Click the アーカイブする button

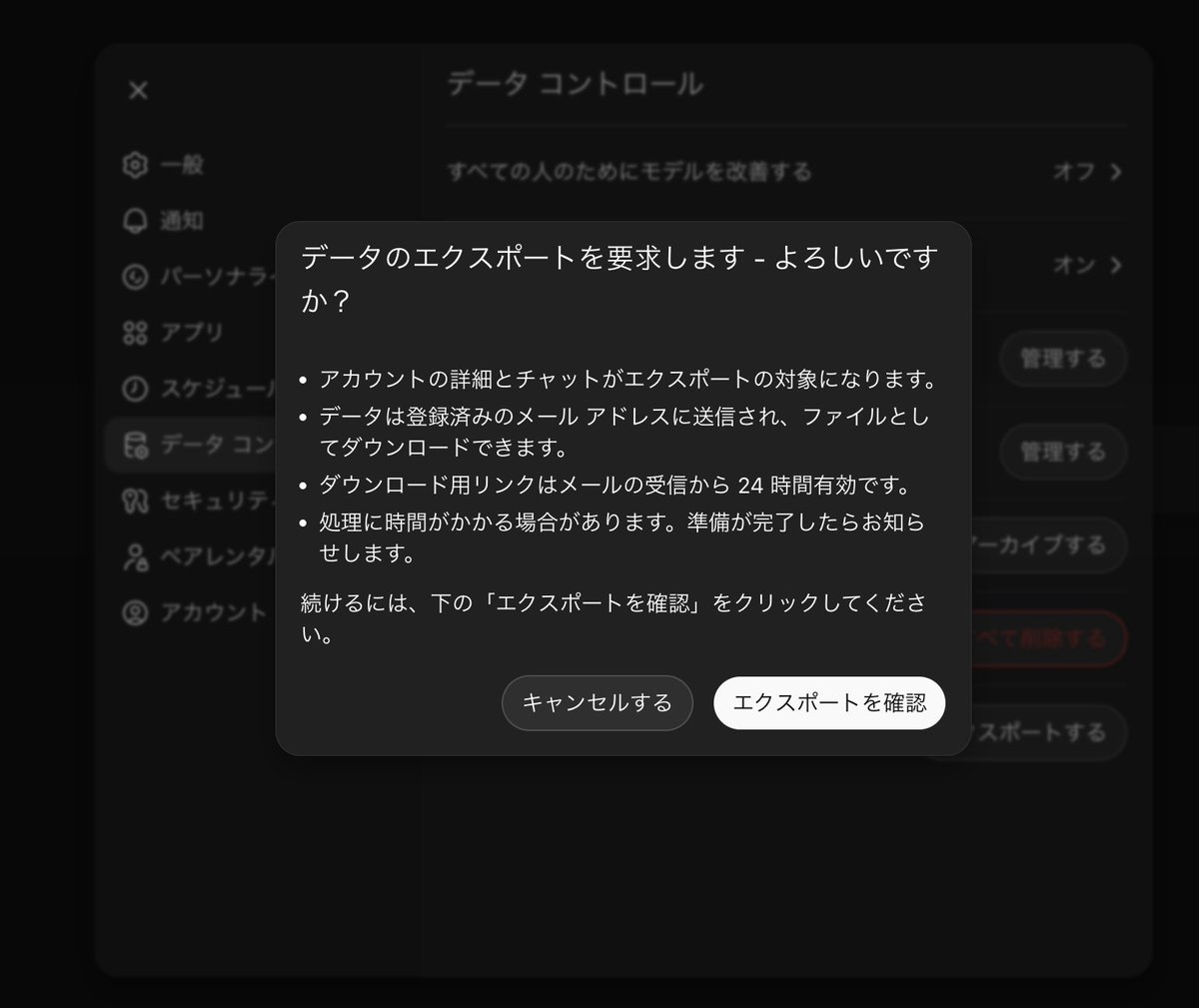(1049, 545)
